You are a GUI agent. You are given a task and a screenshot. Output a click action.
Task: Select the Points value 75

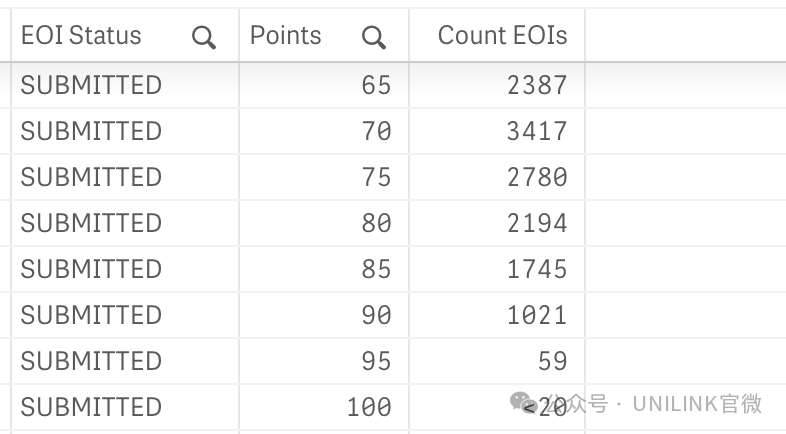[x=376, y=177]
